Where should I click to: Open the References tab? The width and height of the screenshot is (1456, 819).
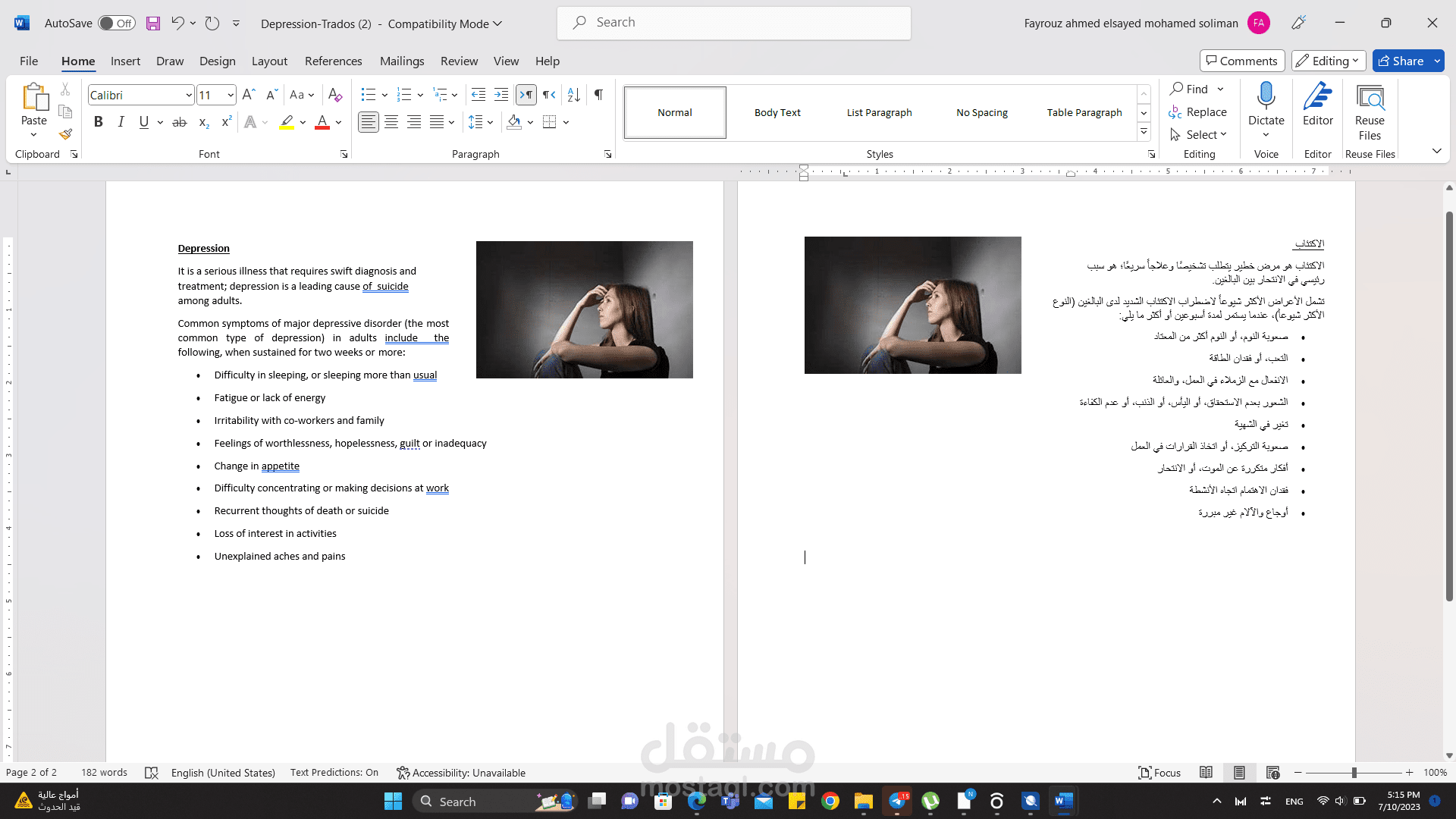[x=333, y=61]
